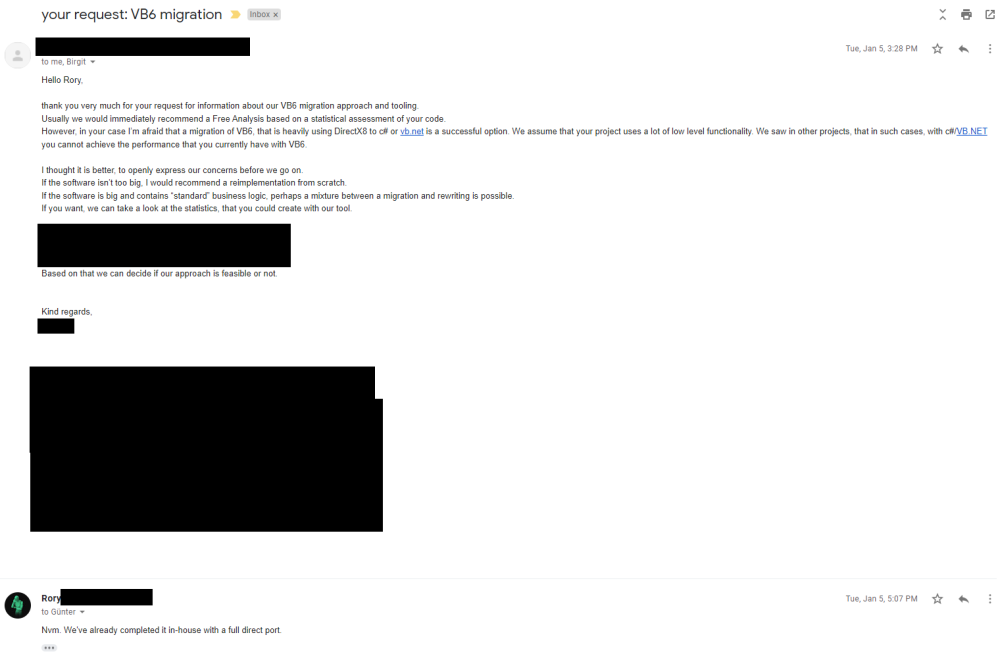Open thread in new window
The width and height of the screenshot is (1000, 662).
pos(990,14)
